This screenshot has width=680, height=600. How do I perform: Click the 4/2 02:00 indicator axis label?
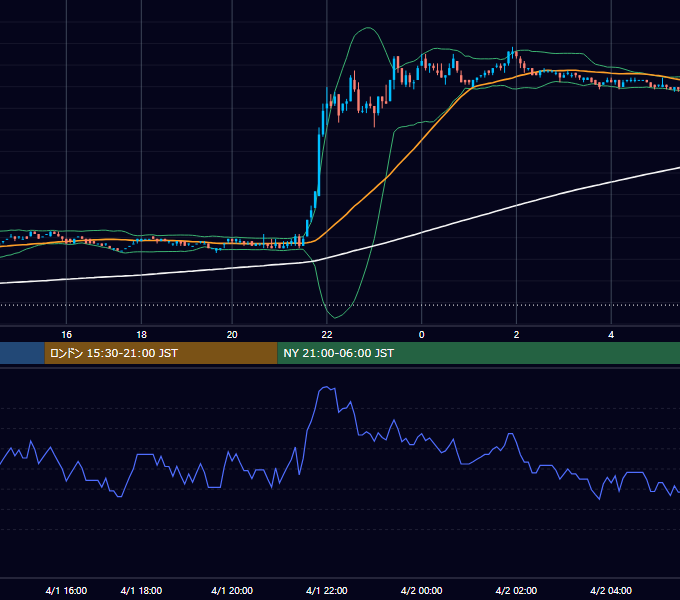[516, 590]
